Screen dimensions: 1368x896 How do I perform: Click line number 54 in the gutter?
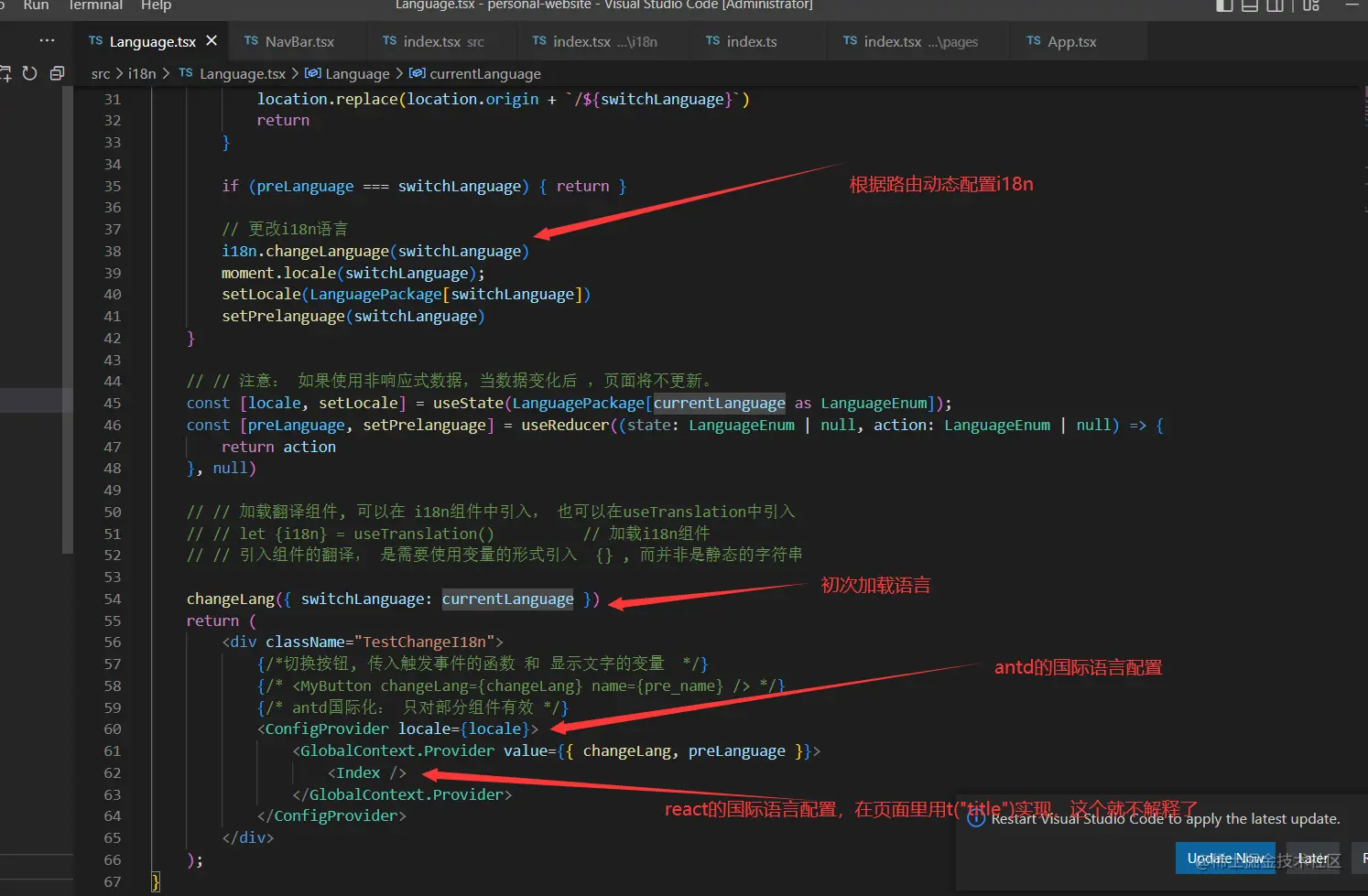pos(112,599)
